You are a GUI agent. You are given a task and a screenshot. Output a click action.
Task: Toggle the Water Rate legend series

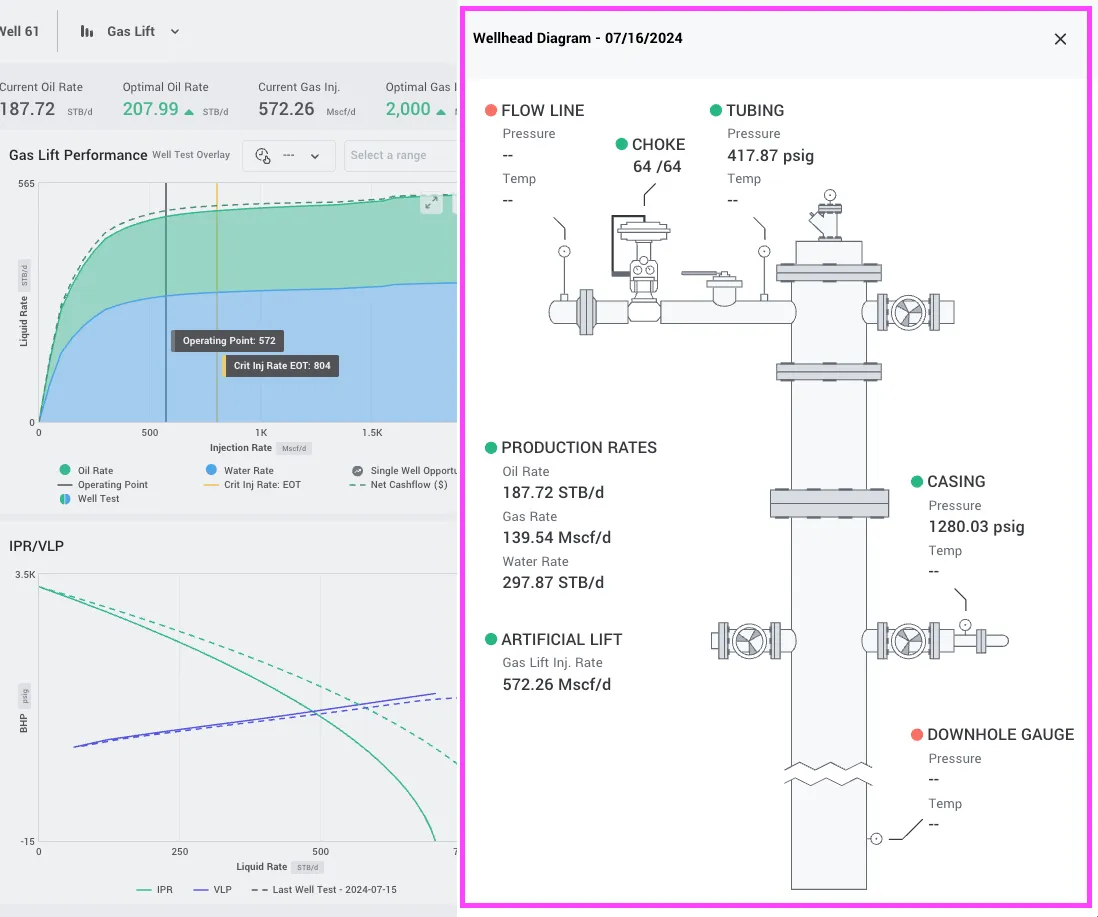point(239,470)
